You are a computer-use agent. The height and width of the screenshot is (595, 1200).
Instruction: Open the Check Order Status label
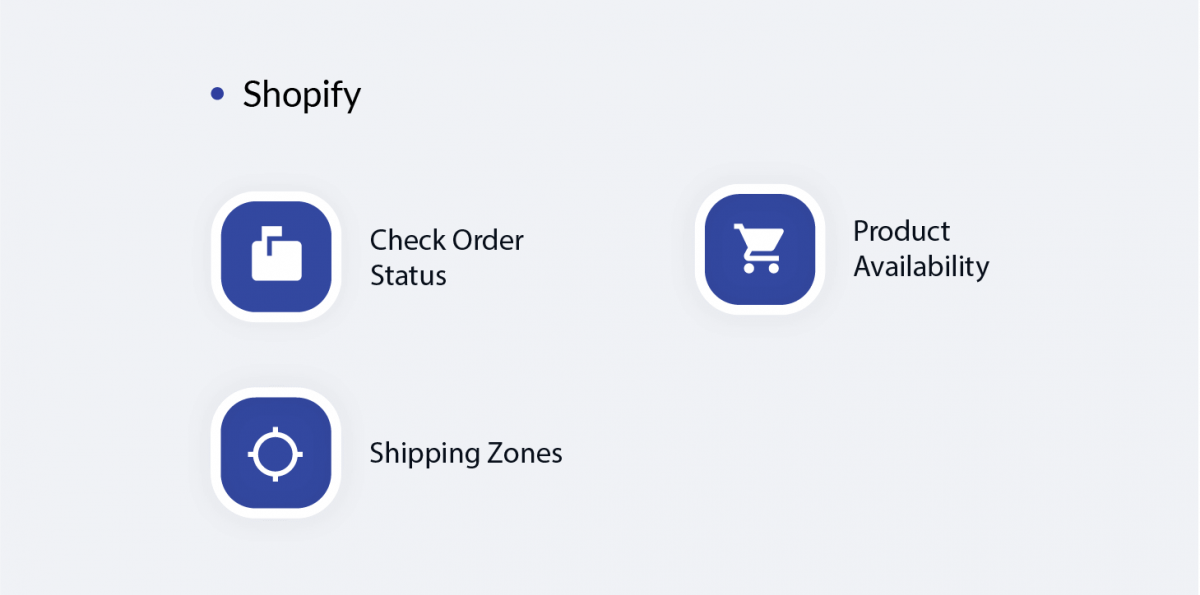coord(447,257)
